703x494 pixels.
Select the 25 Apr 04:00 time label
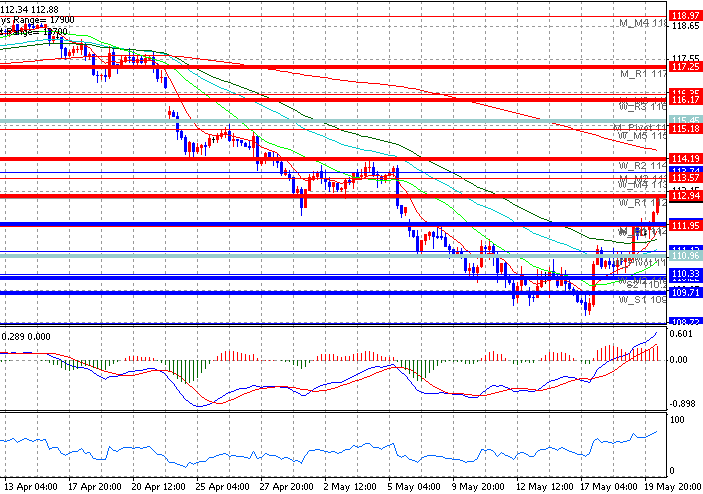pos(222,486)
